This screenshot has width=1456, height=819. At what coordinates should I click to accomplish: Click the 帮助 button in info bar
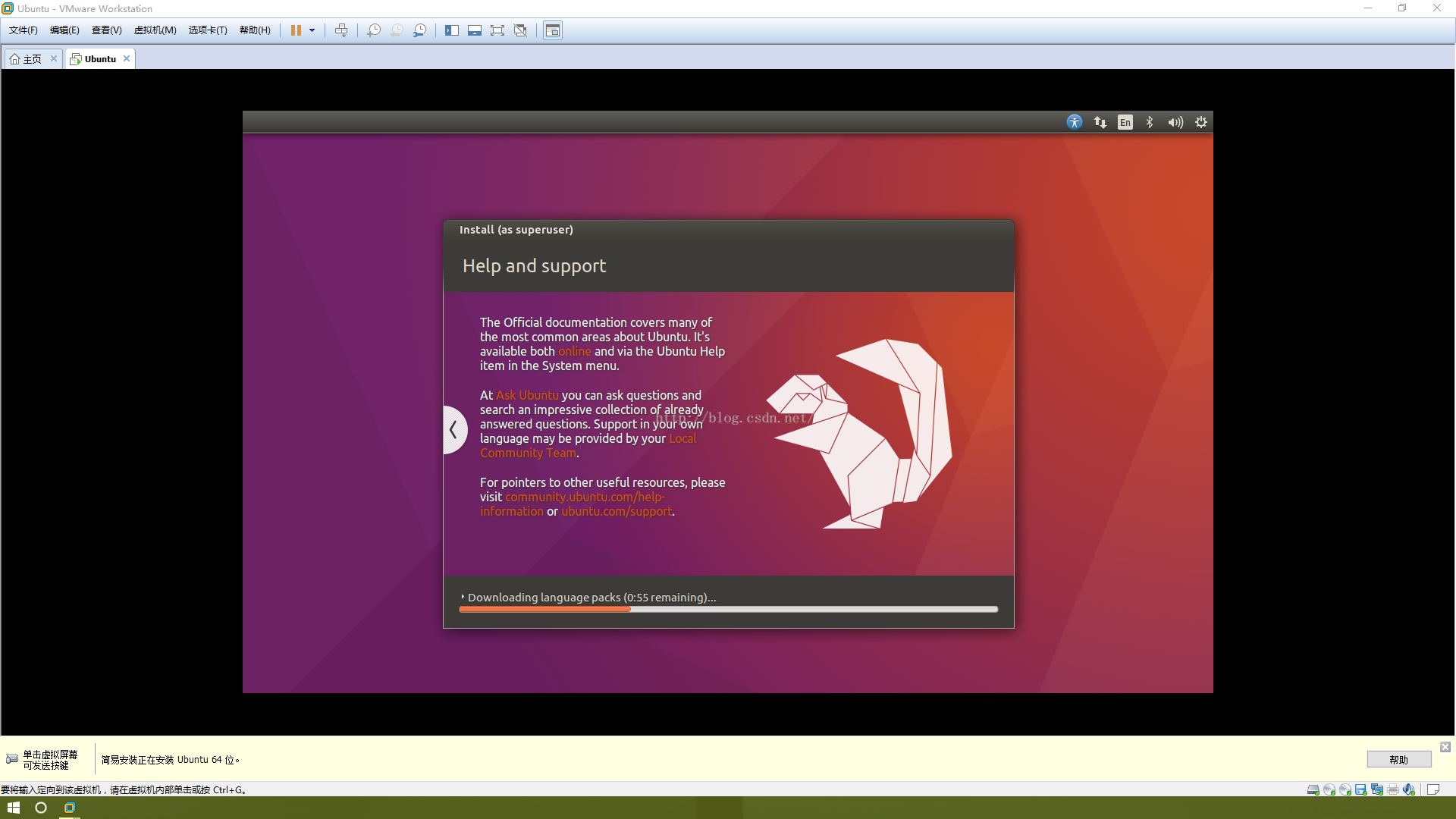1398,759
